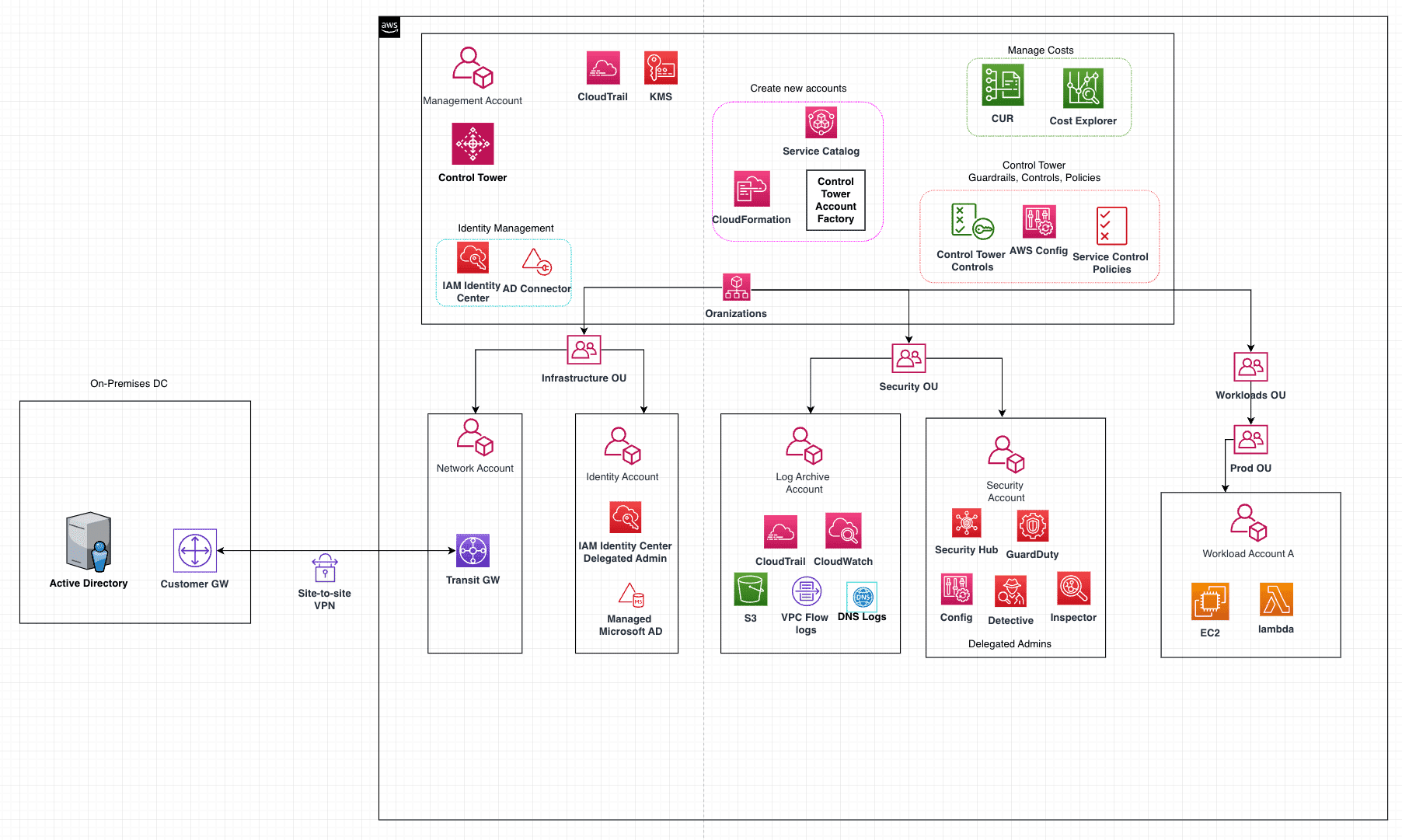
Task: Click the Workload Account A icon
Action: pyautogui.click(x=1249, y=522)
